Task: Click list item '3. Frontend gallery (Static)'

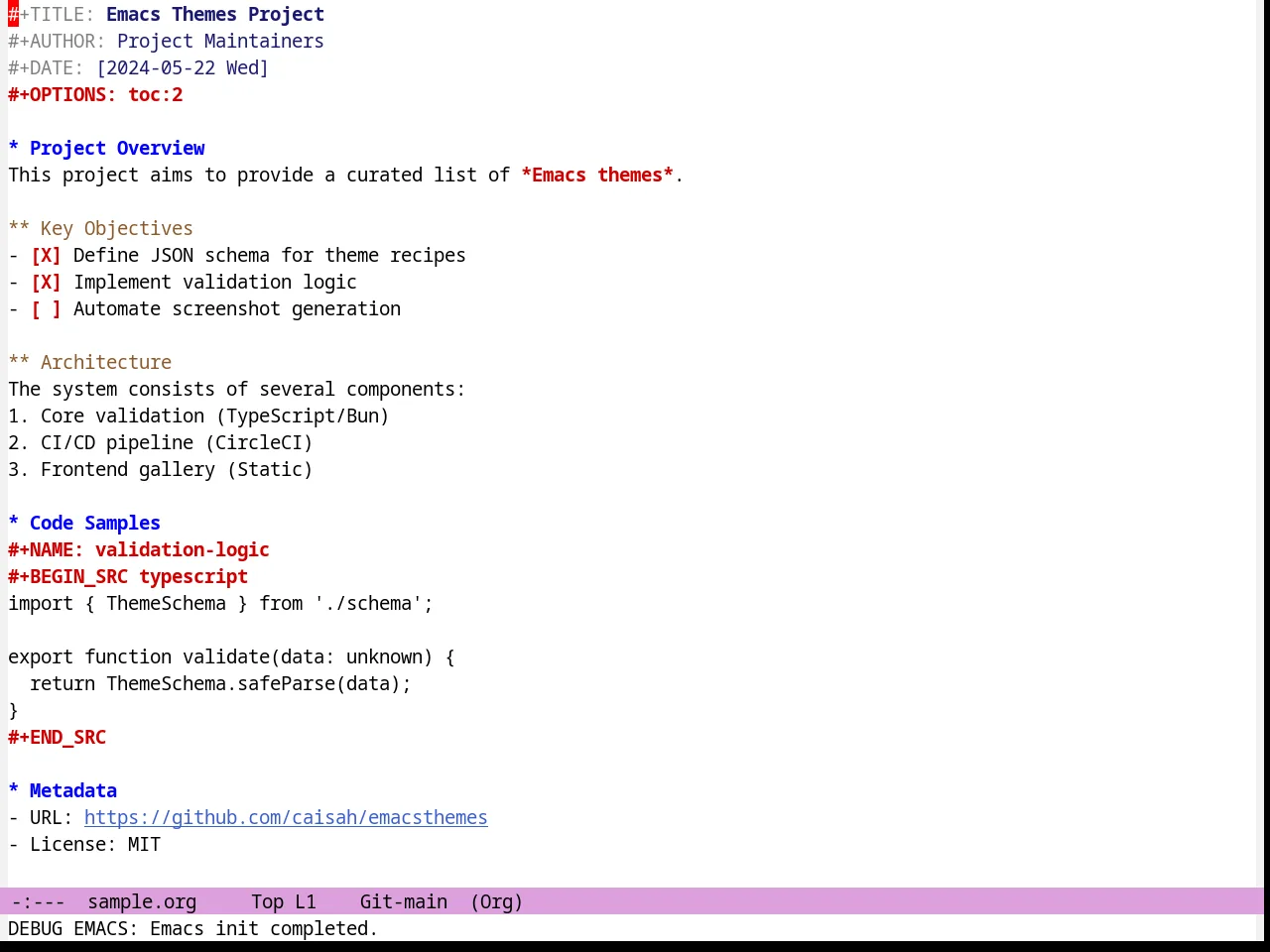Action: [161, 470]
